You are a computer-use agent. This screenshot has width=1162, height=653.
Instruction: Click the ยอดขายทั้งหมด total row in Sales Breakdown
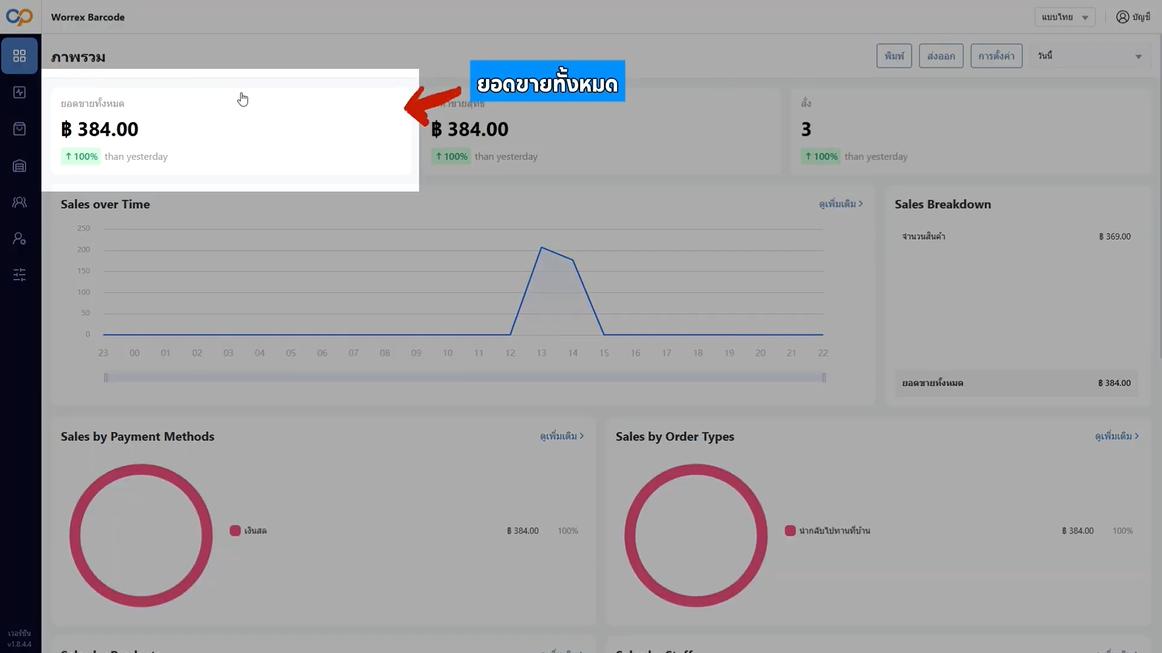pos(1016,383)
